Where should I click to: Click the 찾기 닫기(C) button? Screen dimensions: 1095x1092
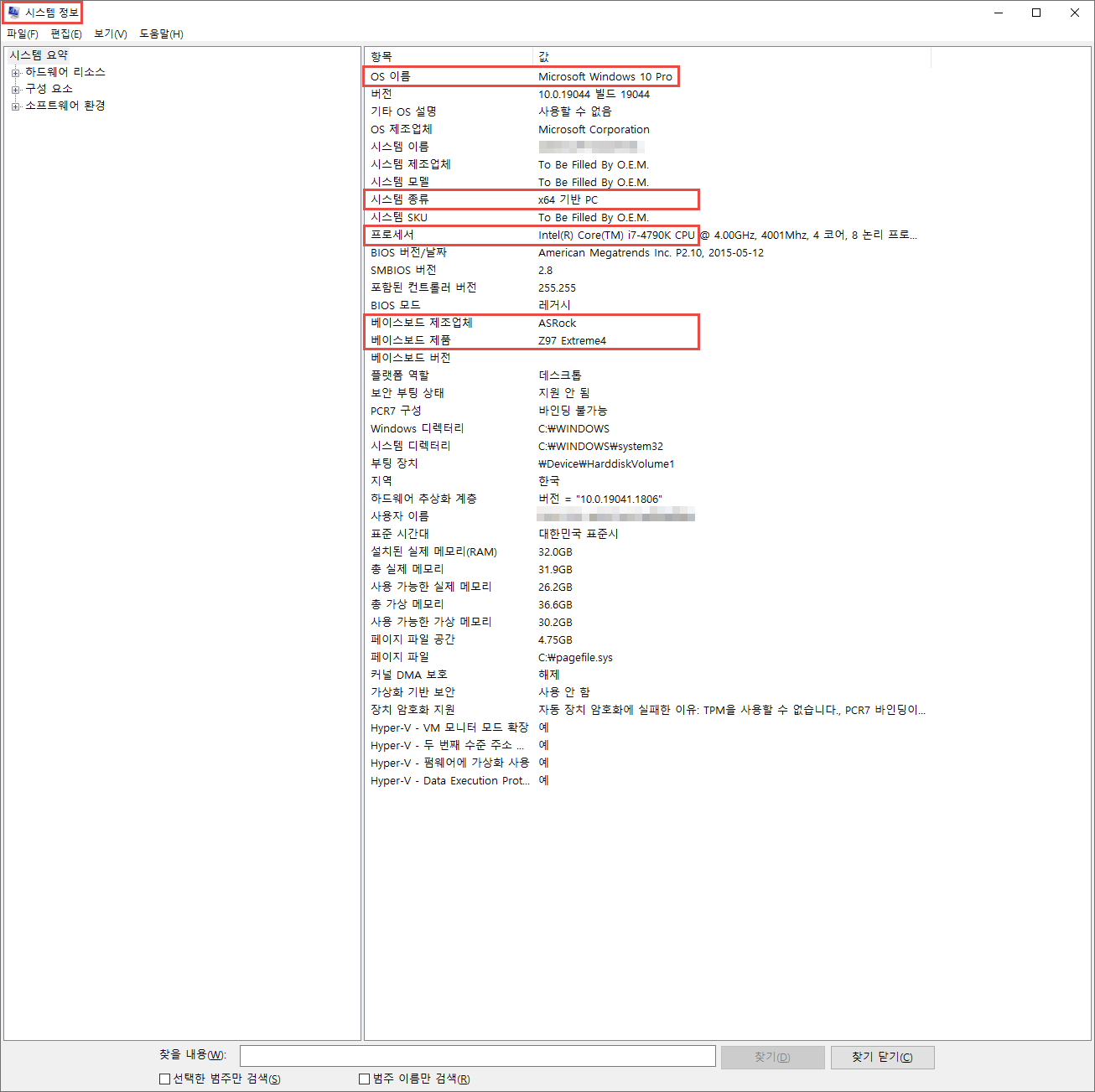pyautogui.click(x=882, y=1057)
